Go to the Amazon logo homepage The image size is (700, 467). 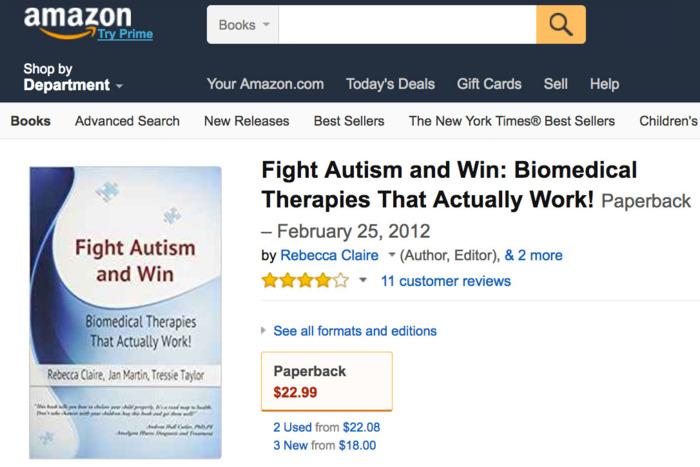coord(77,19)
